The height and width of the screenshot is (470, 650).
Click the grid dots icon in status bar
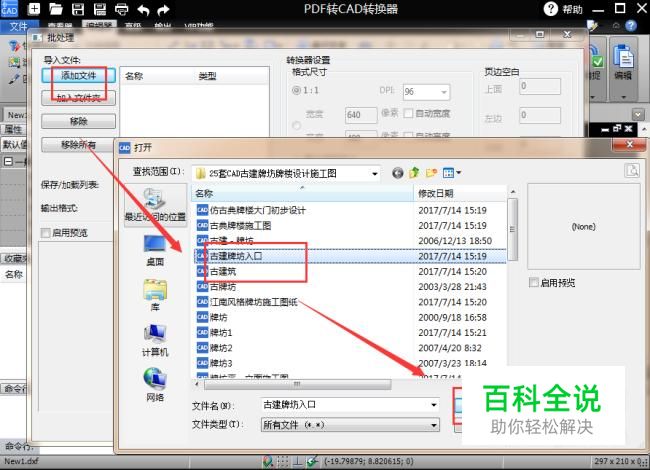[x=283, y=461]
